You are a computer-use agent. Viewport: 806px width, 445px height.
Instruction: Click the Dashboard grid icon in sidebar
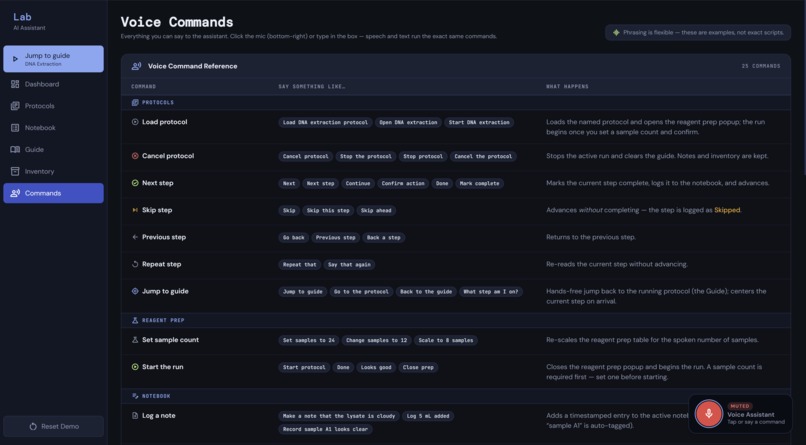(x=15, y=84)
